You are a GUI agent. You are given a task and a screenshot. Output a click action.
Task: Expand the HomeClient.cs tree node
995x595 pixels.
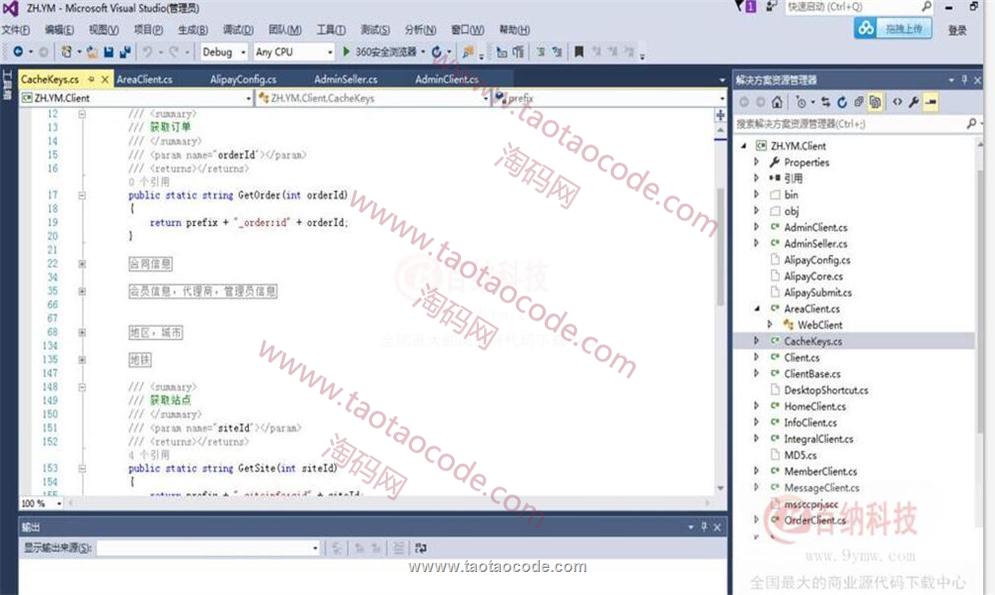[757, 406]
